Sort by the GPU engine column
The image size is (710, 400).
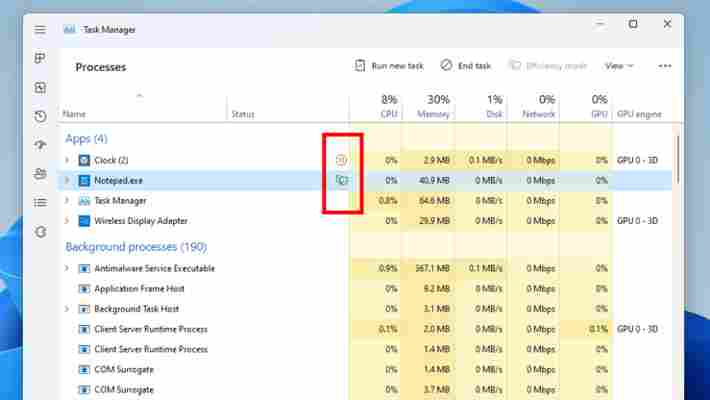pos(639,114)
